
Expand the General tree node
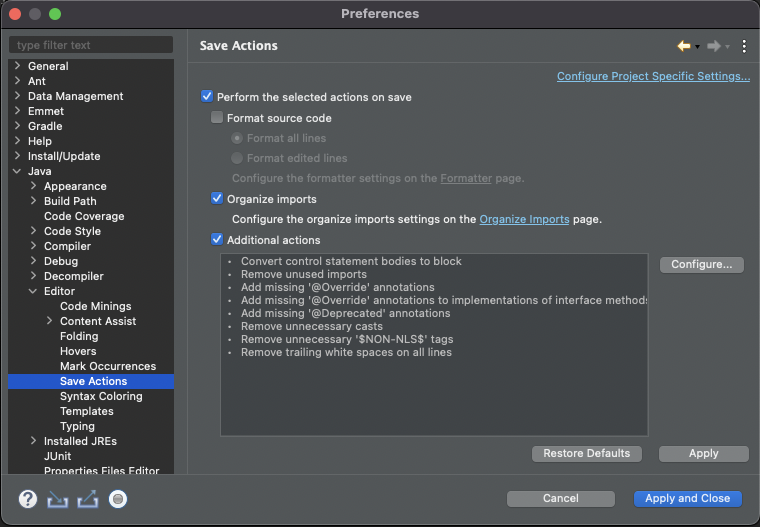pos(17,66)
